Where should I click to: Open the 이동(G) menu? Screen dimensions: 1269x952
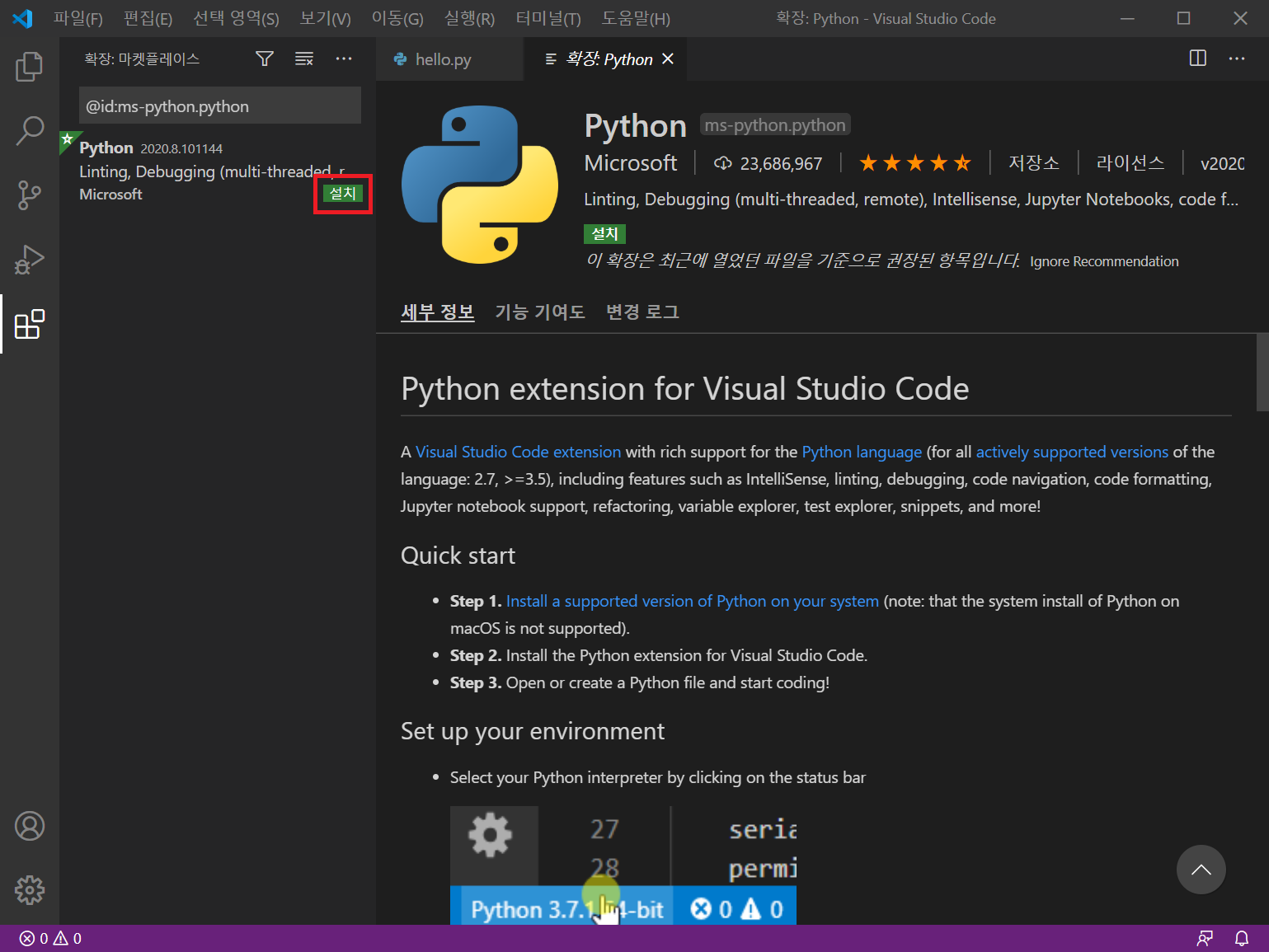coord(397,18)
